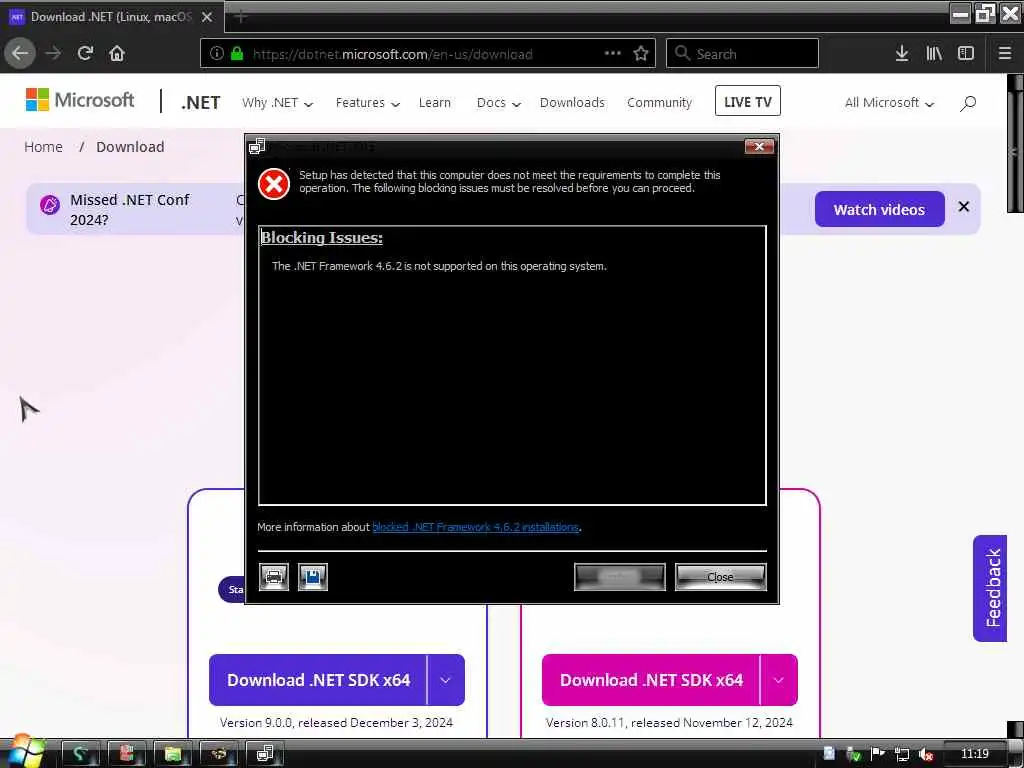1024x768 pixels.
Task: Click the Microsoft logo
Action: coord(80,100)
